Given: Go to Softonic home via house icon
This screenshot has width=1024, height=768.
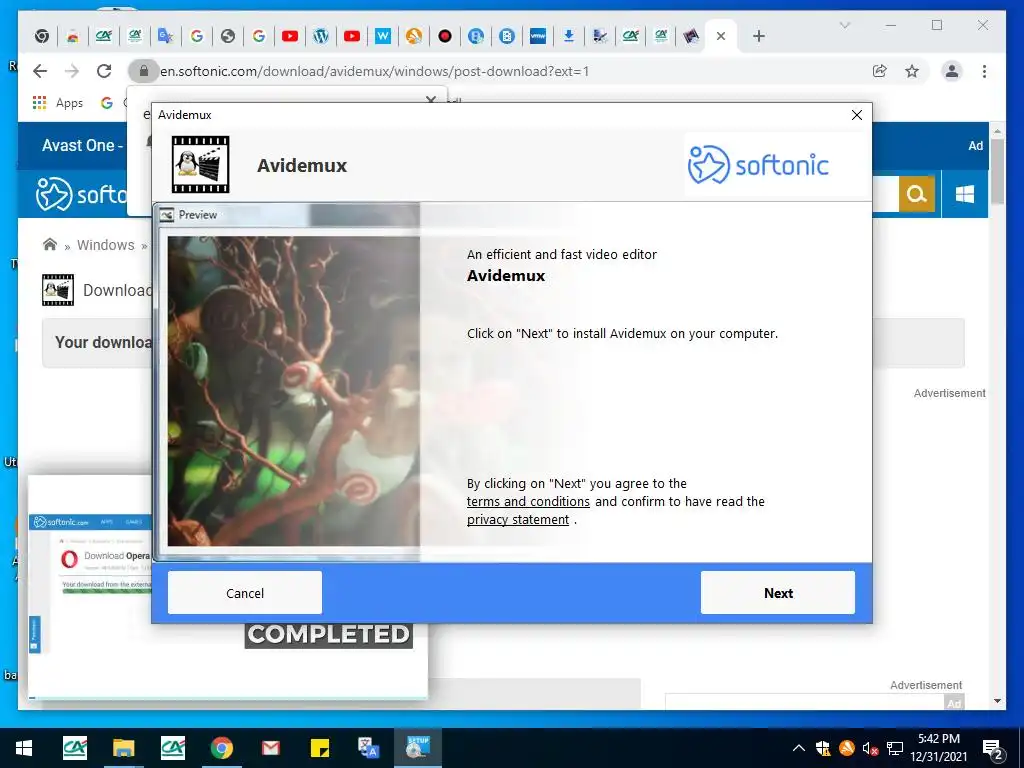Looking at the screenshot, I should [x=50, y=245].
